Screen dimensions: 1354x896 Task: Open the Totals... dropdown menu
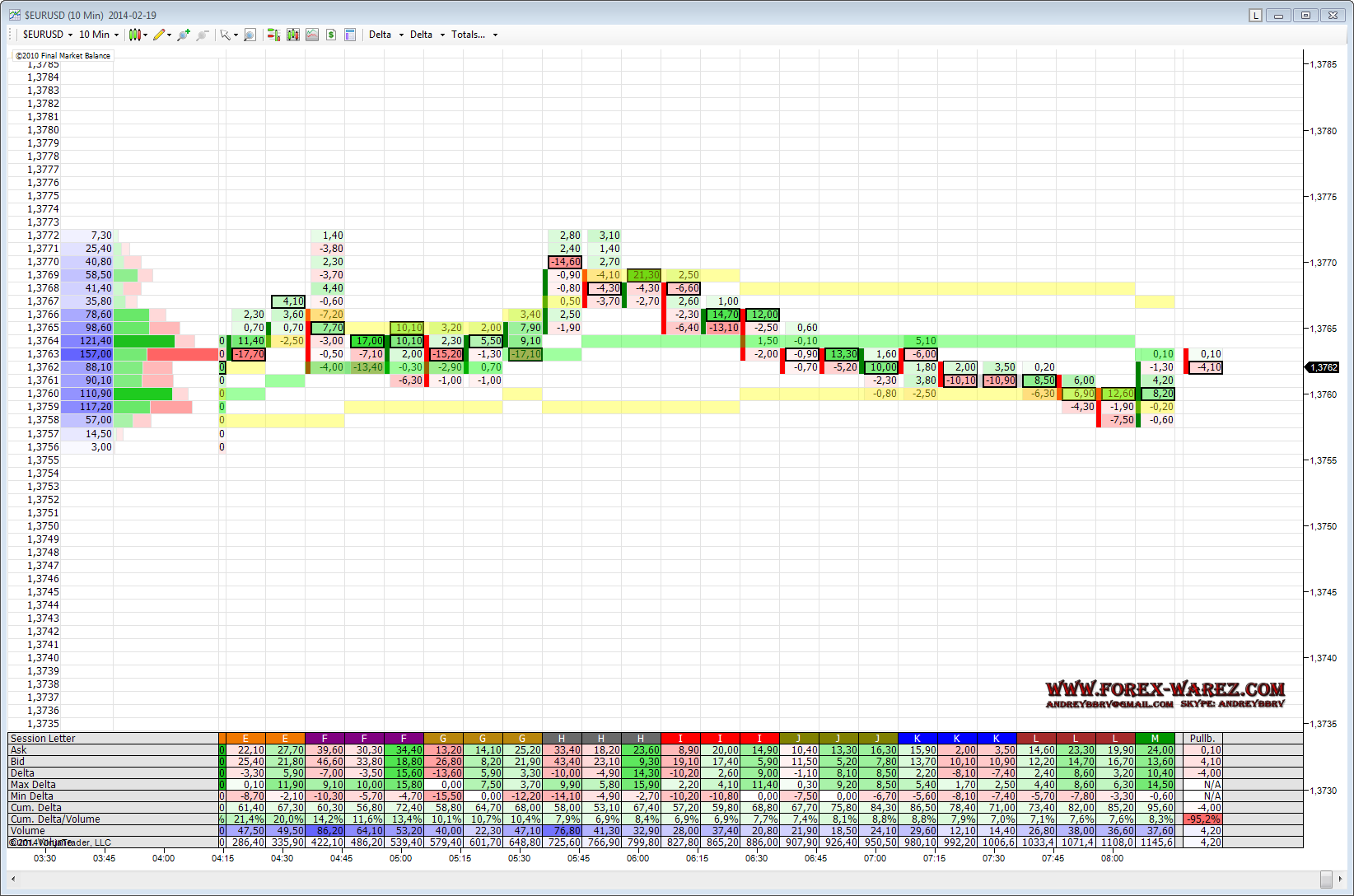pos(474,35)
